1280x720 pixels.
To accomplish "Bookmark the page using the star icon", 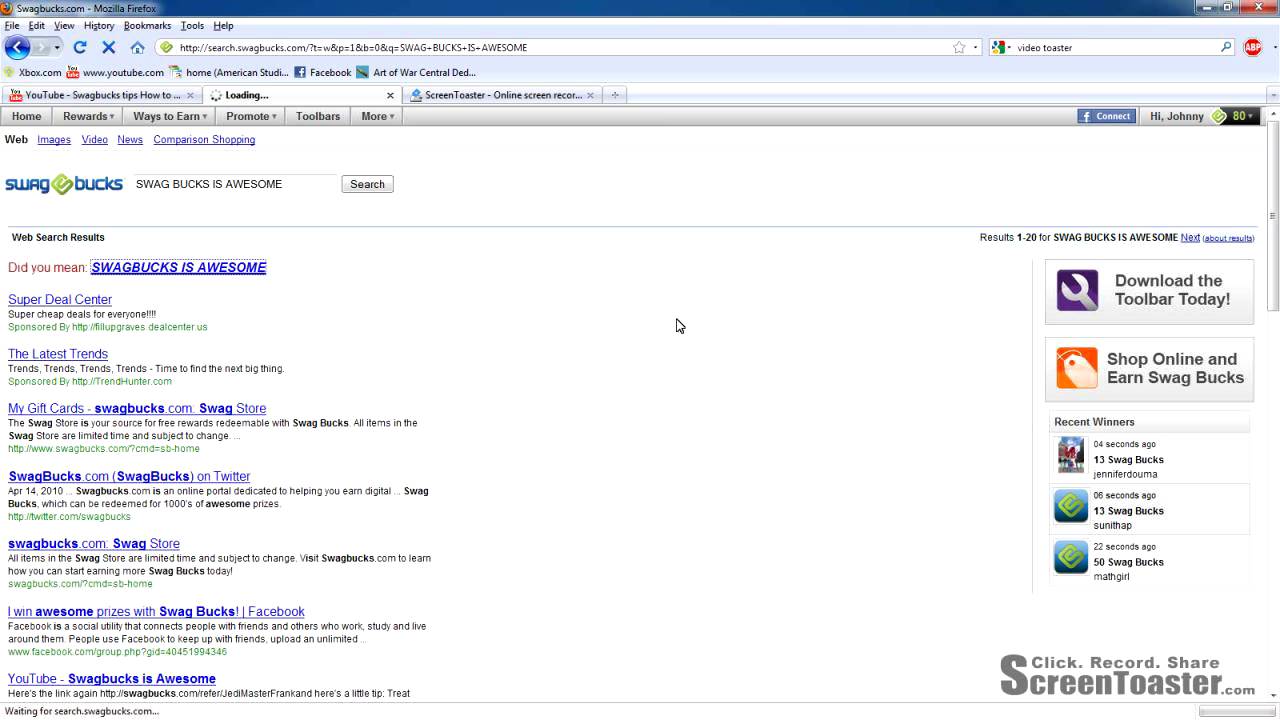I will coord(959,47).
